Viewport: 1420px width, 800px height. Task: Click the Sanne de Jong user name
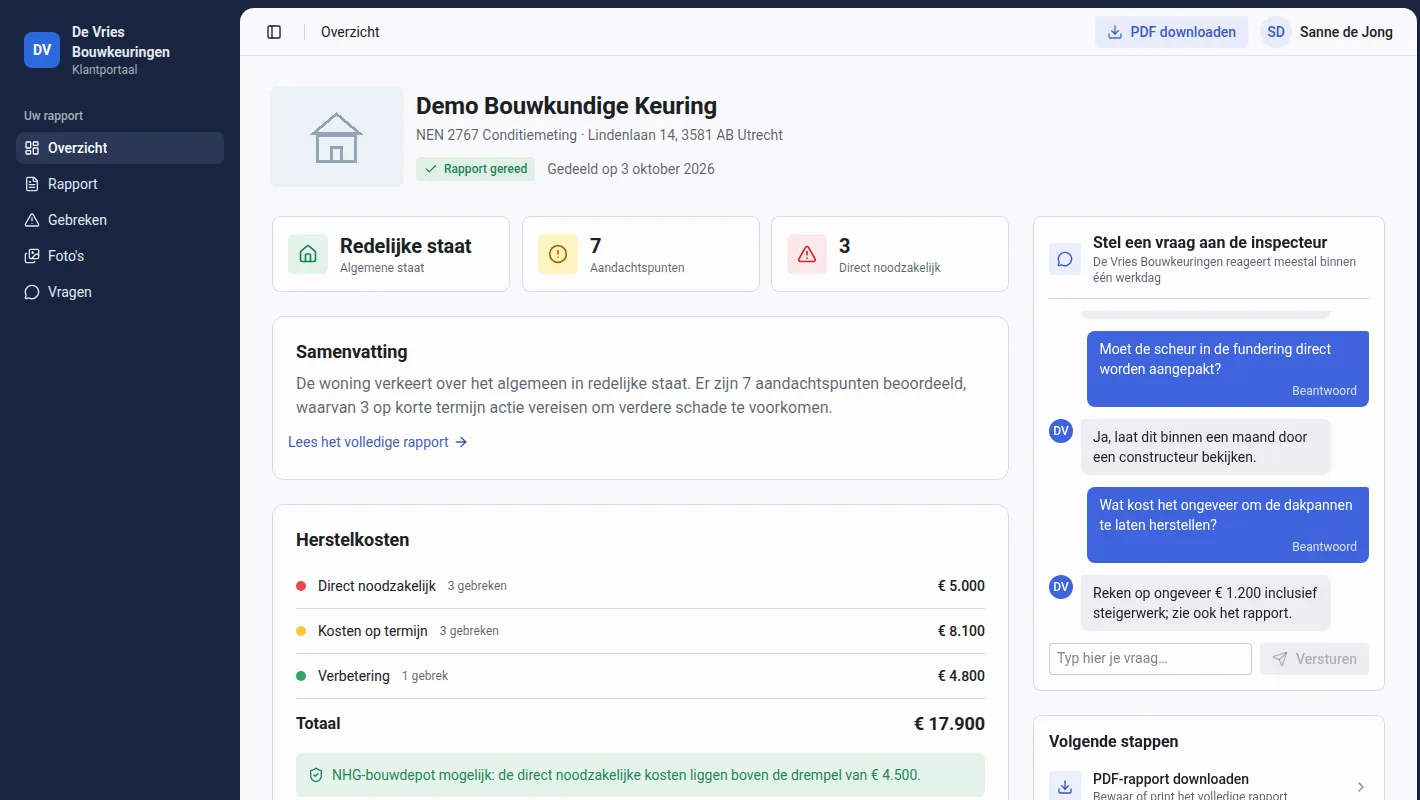coord(1346,32)
